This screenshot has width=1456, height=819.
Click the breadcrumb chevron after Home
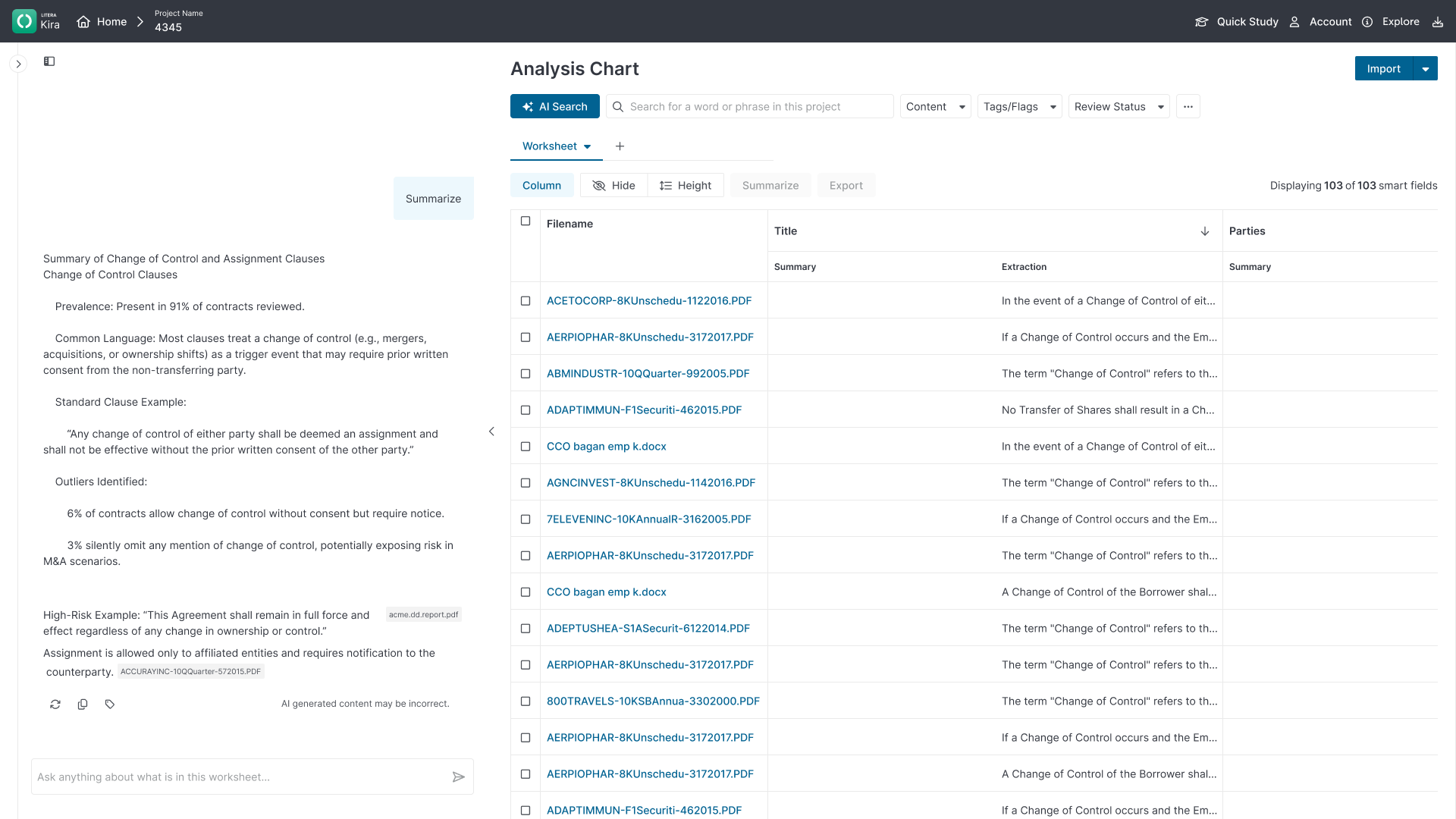click(140, 22)
